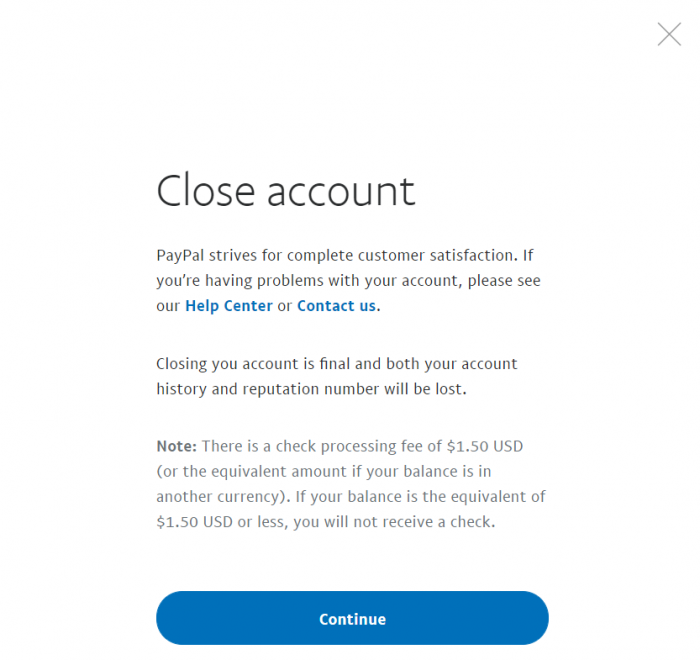Close the dialog with the X icon
This screenshot has width=700, height=660.
click(669, 35)
